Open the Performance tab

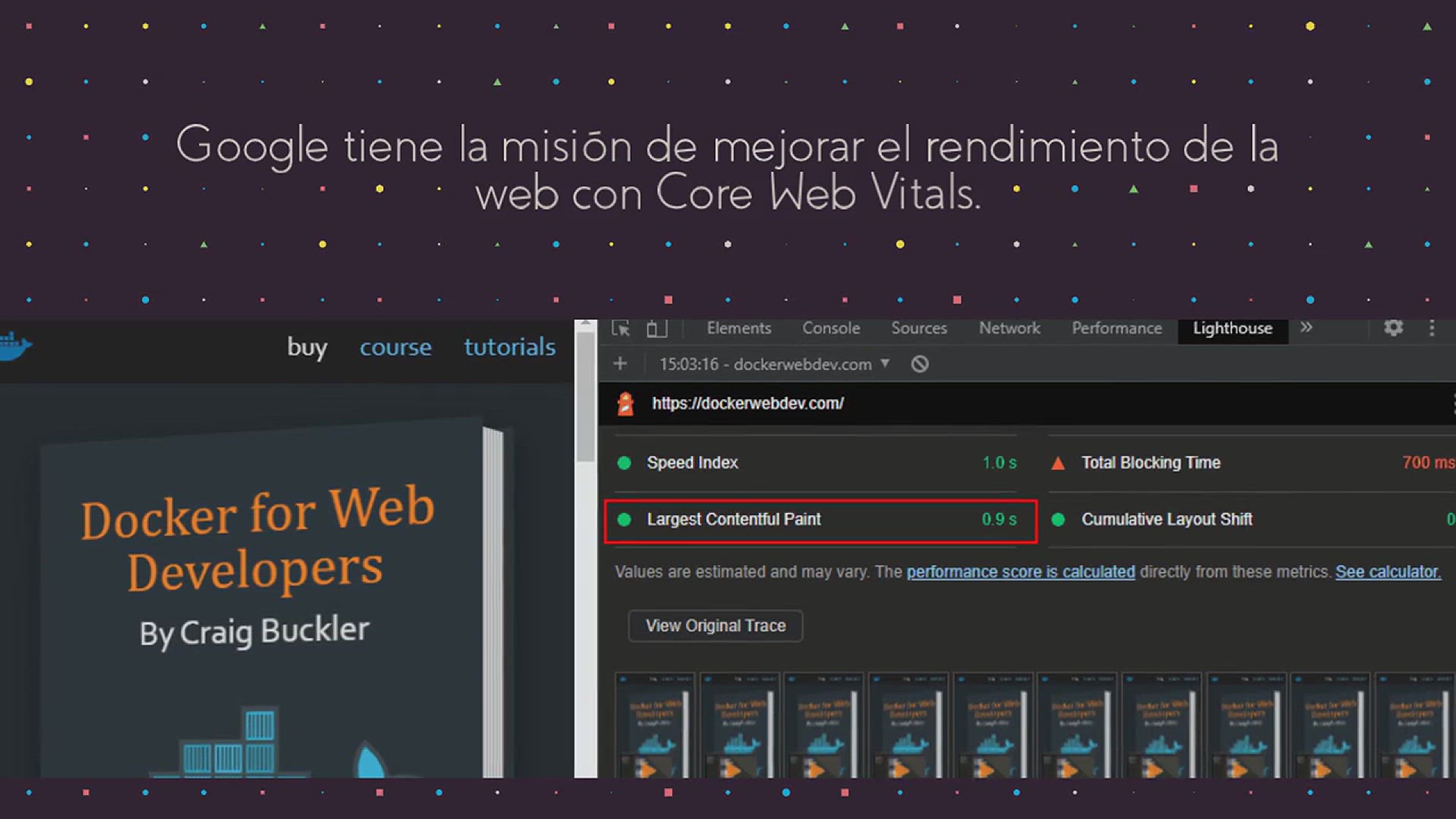pyautogui.click(x=1116, y=328)
